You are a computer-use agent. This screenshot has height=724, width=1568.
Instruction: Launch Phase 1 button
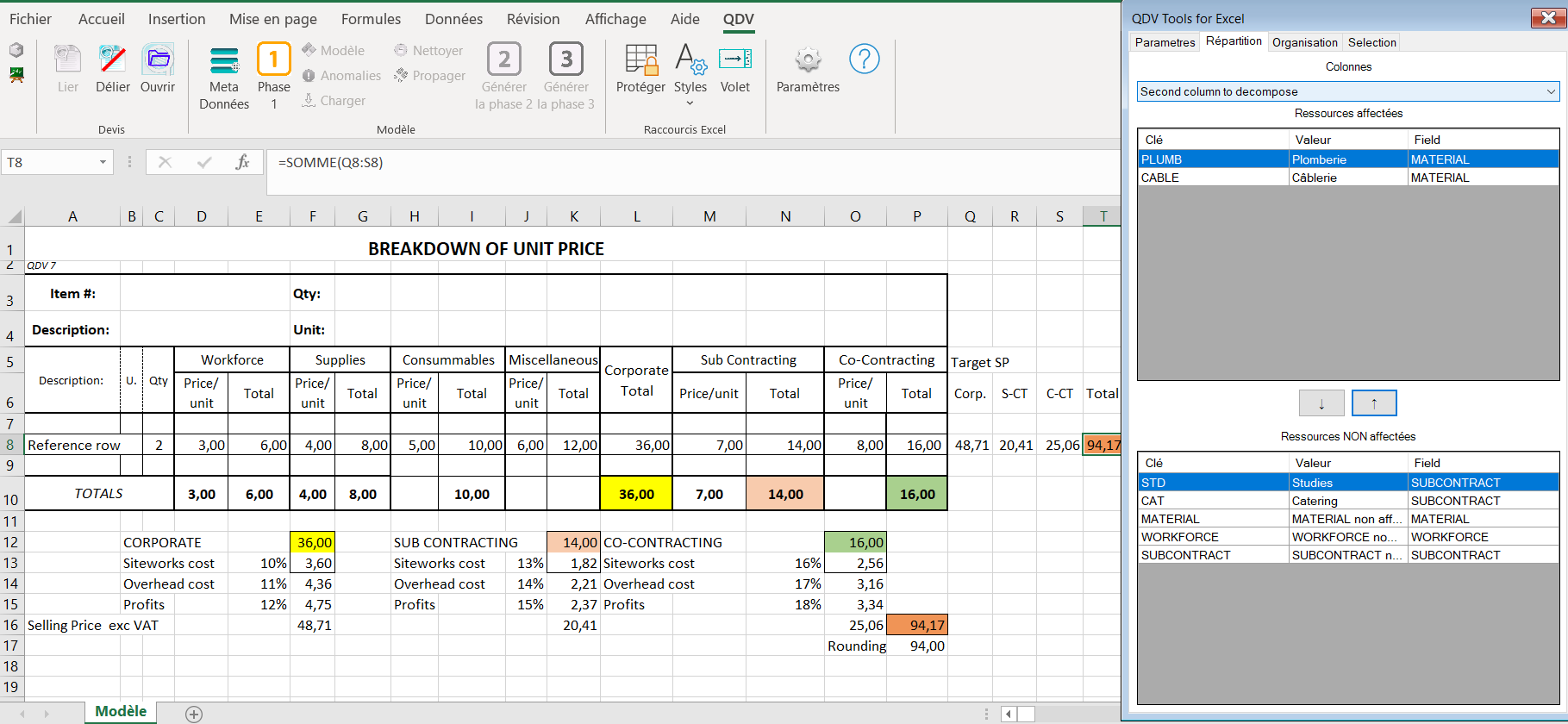pos(274,78)
